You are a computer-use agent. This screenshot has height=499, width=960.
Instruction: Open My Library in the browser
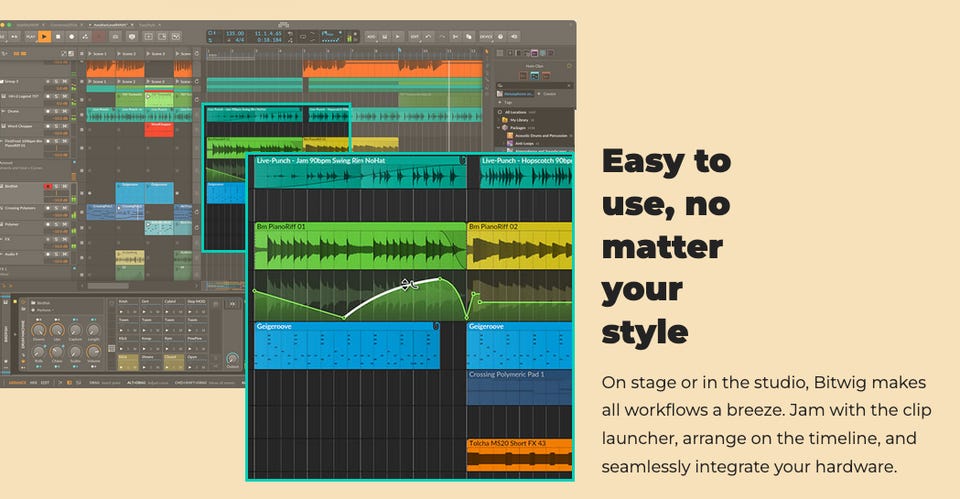(519, 120)
